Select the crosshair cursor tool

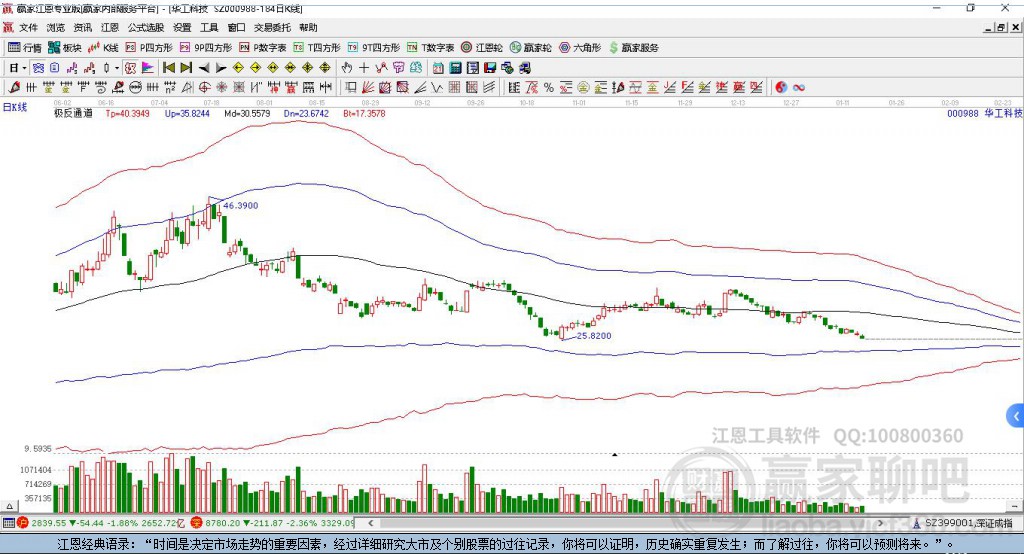click(364, 68)
